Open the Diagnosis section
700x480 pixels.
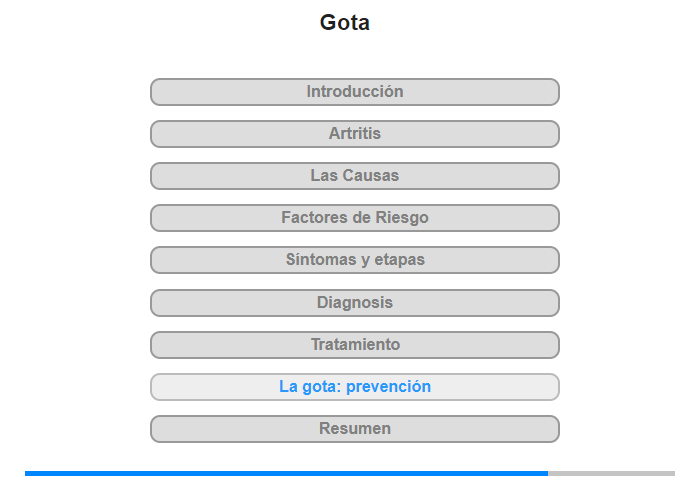[354, 303]
